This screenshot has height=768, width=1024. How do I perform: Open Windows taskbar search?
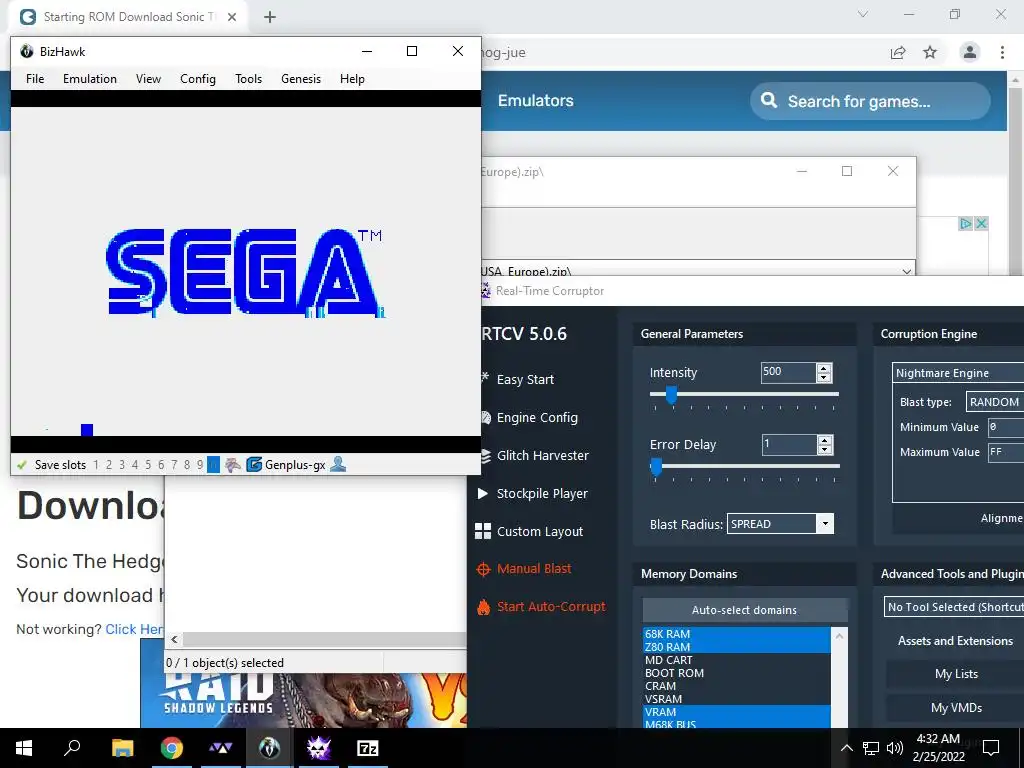click(x=72, y=748)
